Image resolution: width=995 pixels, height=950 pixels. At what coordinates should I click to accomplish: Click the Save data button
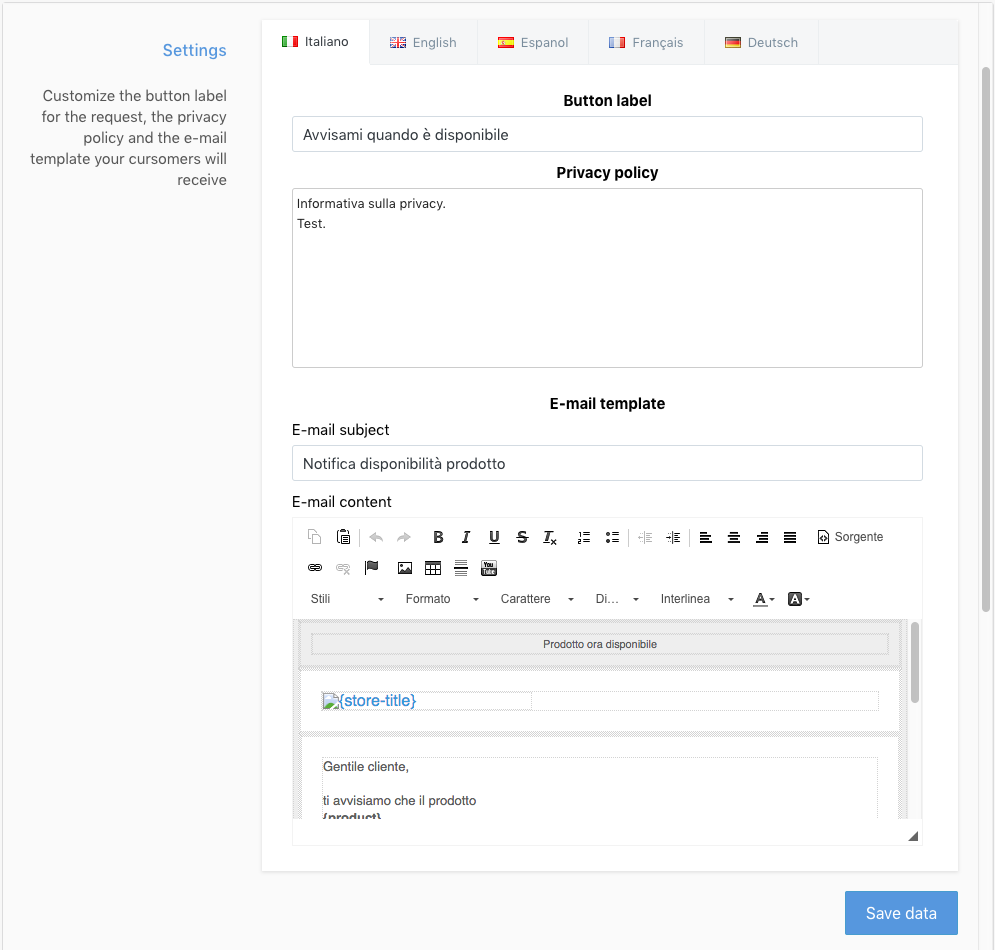pos(901,912)
